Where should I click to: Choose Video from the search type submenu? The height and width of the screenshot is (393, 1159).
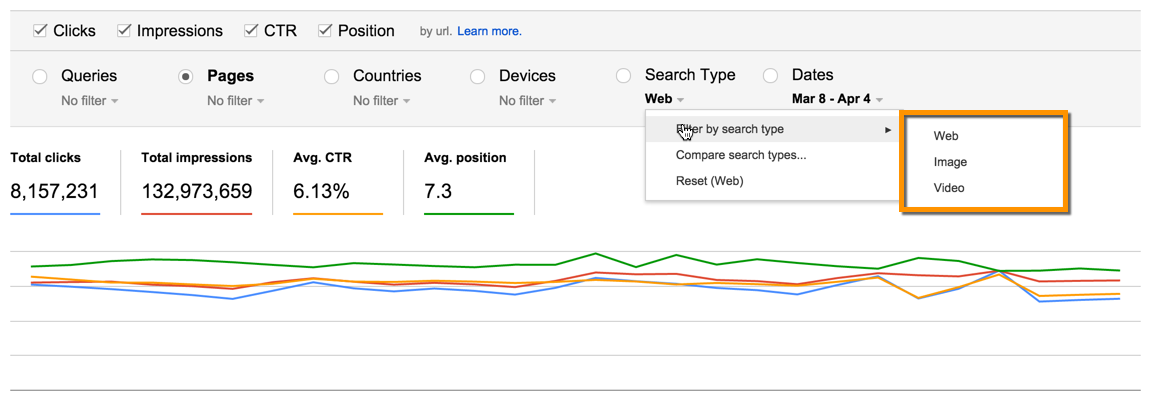[x=949, y=188]
